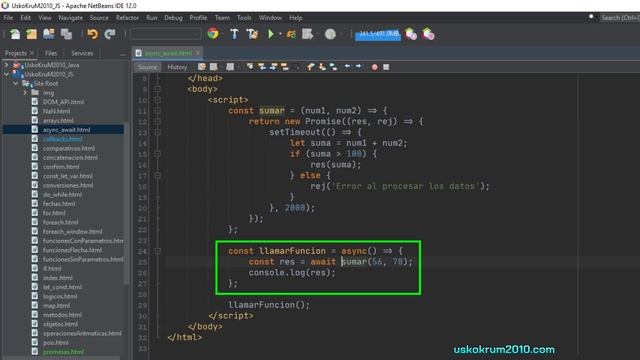Select the Projects tab

coord(16,53)
